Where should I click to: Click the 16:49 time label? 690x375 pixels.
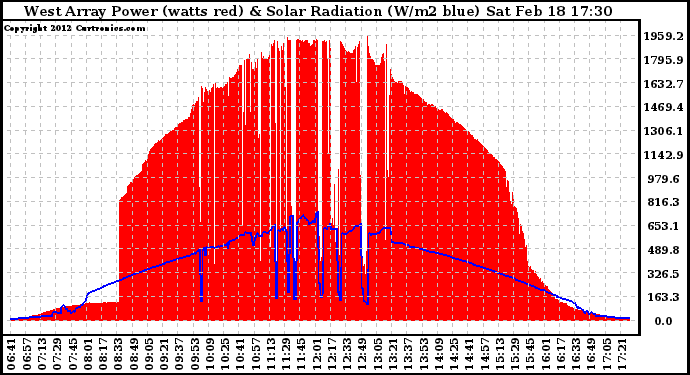[x=591, y=354]
